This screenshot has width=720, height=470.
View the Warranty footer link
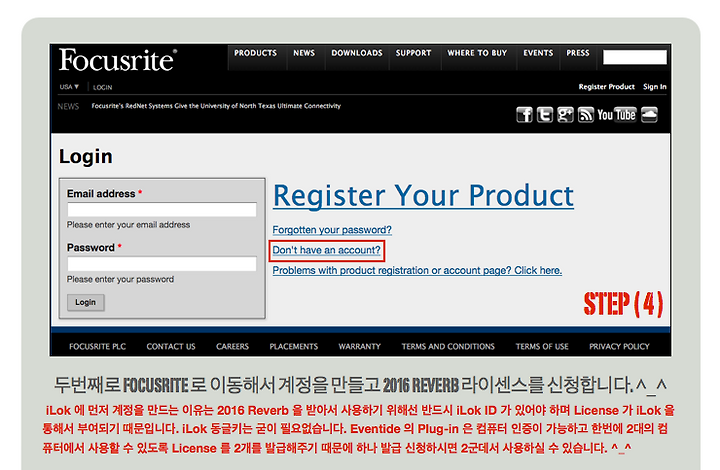click(360, 347)
